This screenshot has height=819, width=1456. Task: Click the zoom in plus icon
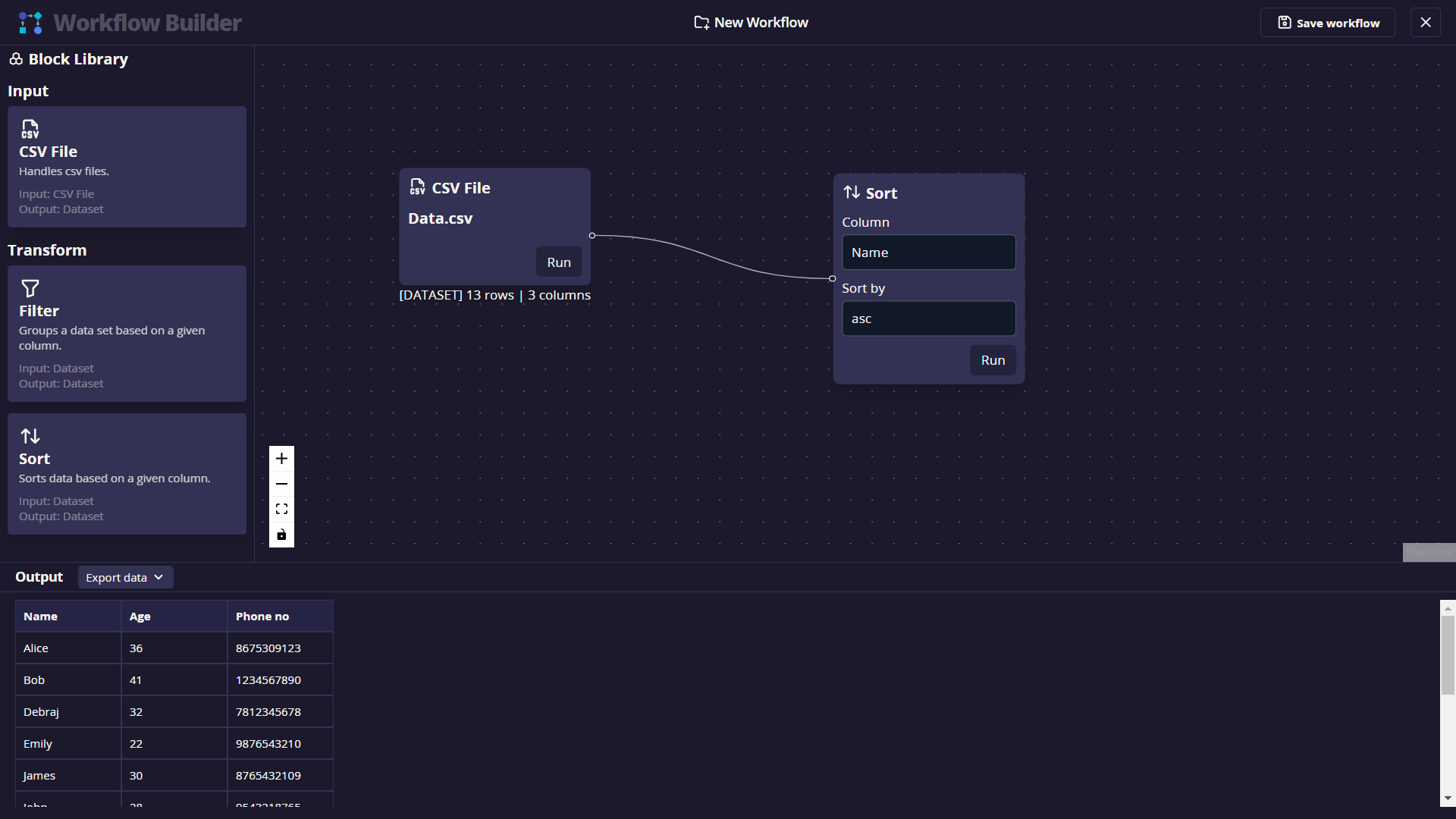(x=281, y=459)
